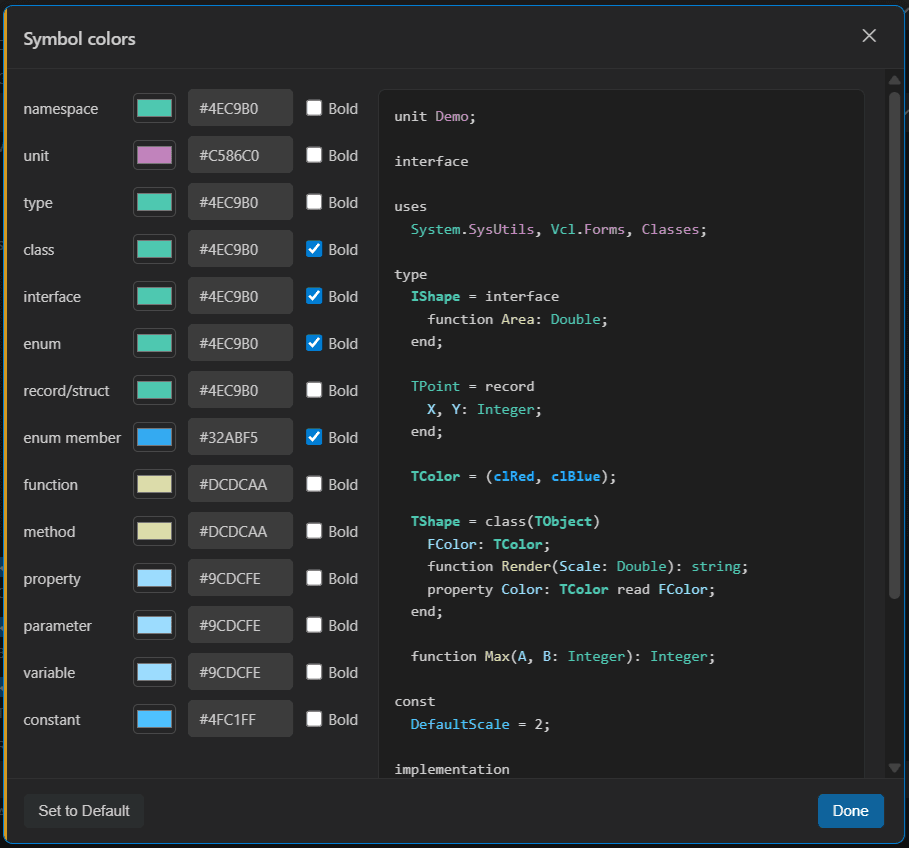This screenshot has height=848, width=909.
Task: Click 'TPoint' in the code preview
Action: [435, 386]
